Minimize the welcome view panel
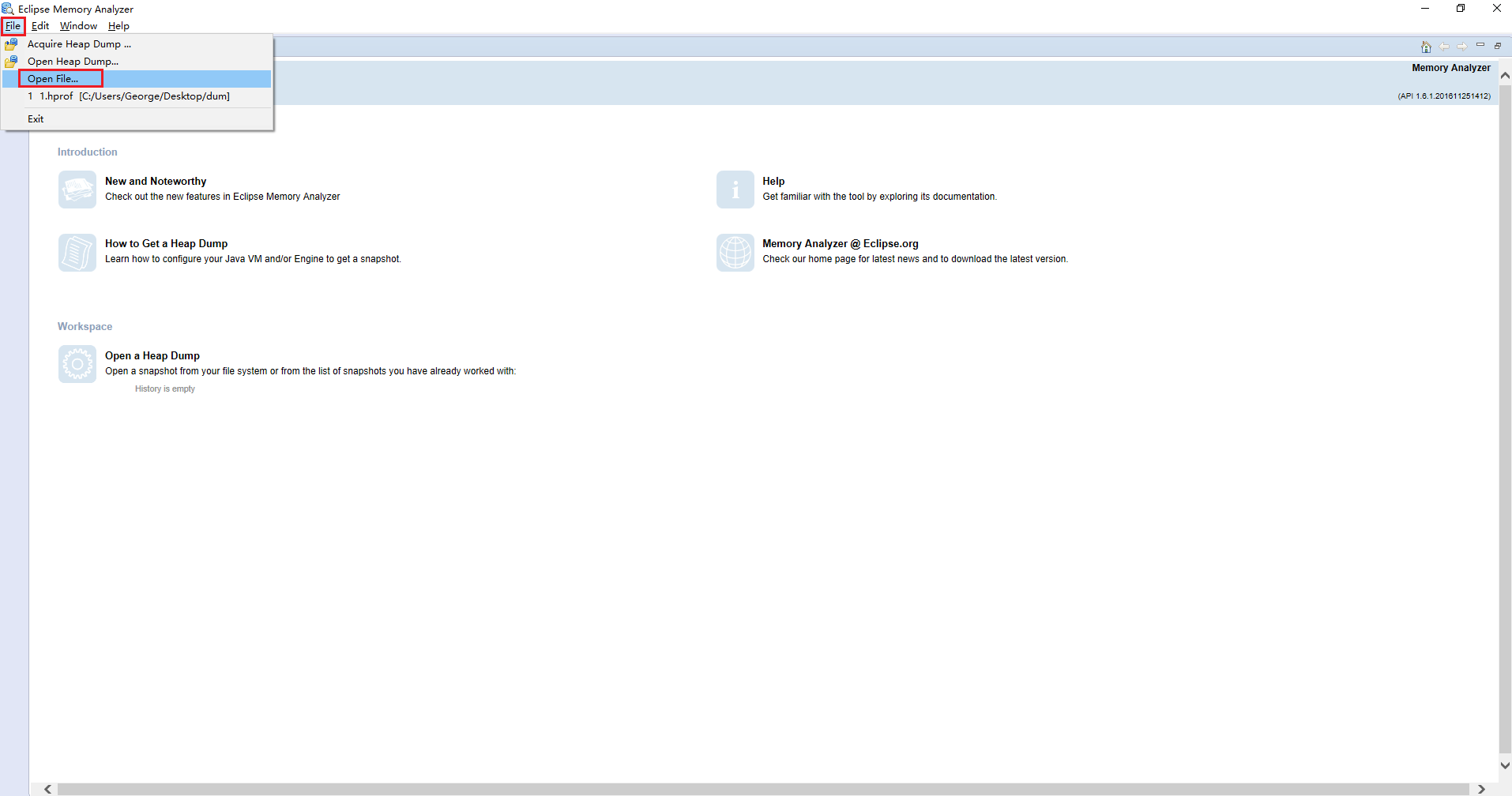Screen dimensions: 1512x796 click(1480, 45)
